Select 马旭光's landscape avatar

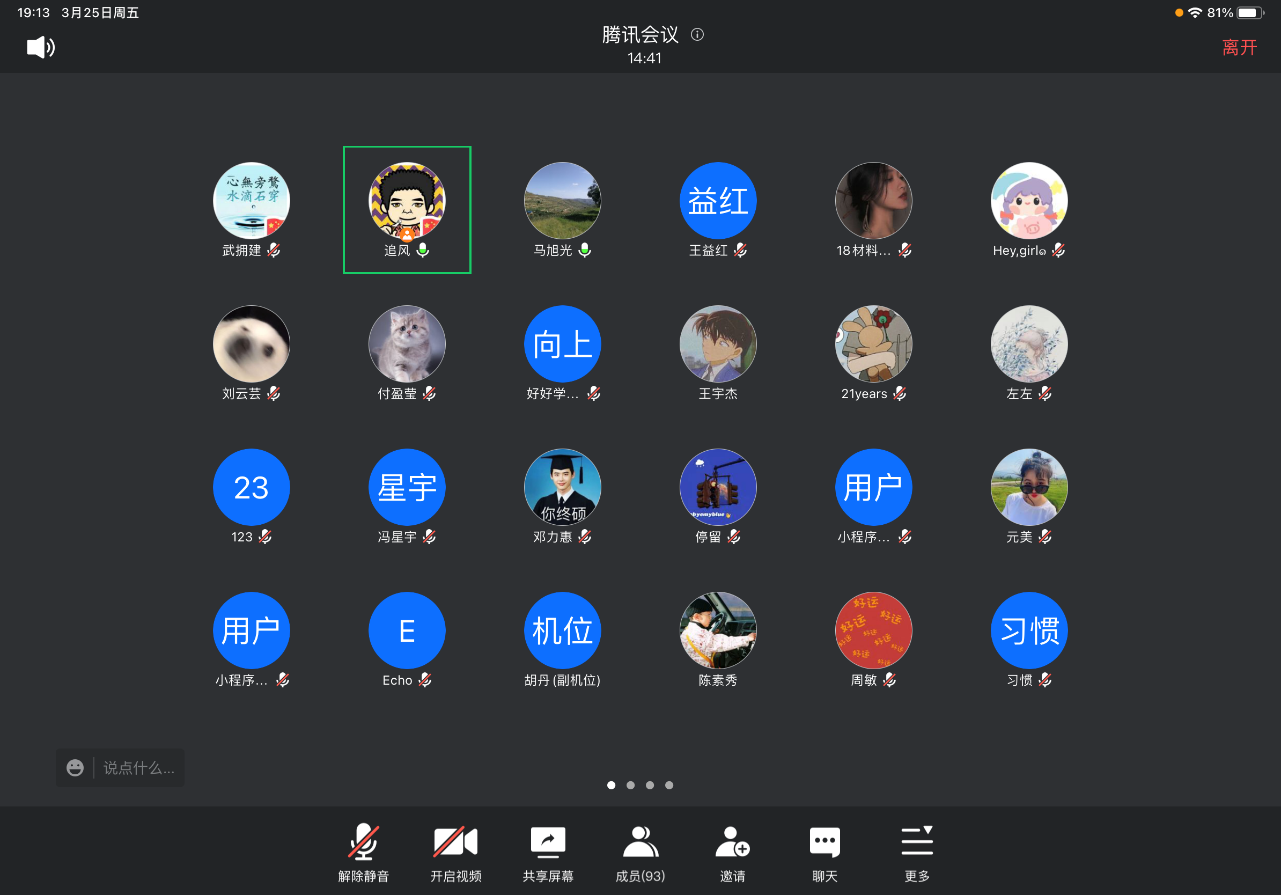[x=563, y=201]
